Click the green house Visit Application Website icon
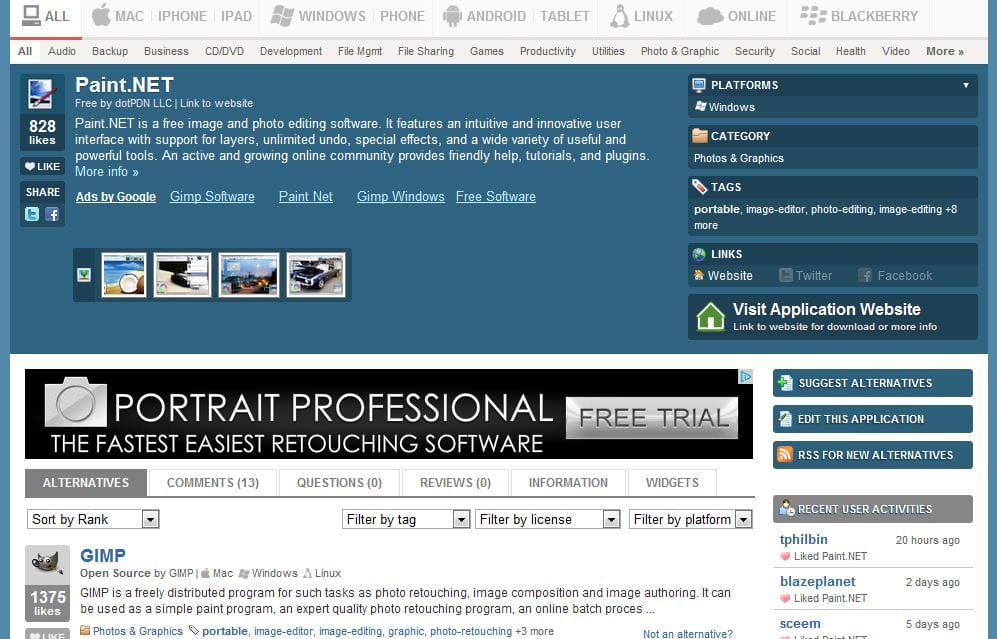Image resolution: width=997 pixels, height=639 pixels. pos(710,316)
